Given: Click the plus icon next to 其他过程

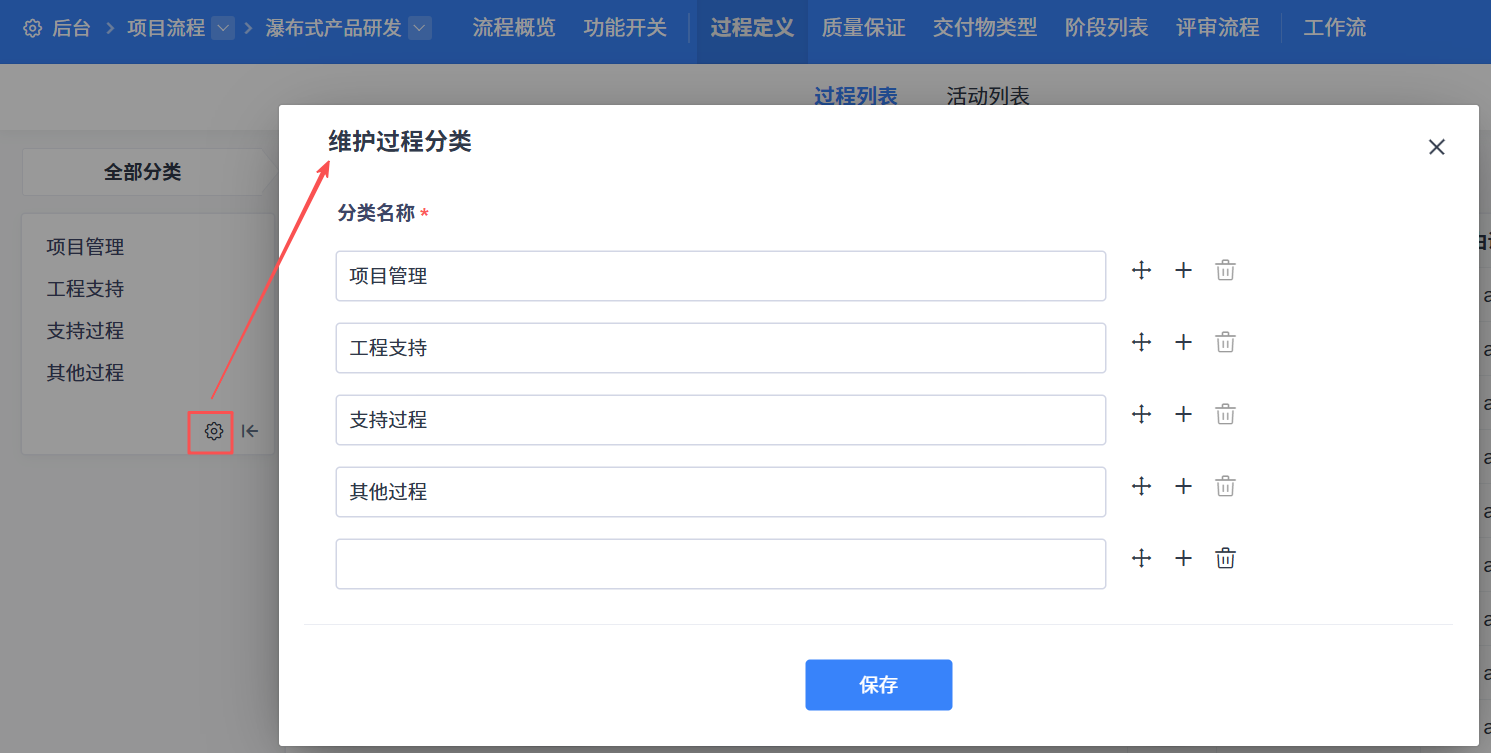Looking at the screenshot, I should 1183,486.
